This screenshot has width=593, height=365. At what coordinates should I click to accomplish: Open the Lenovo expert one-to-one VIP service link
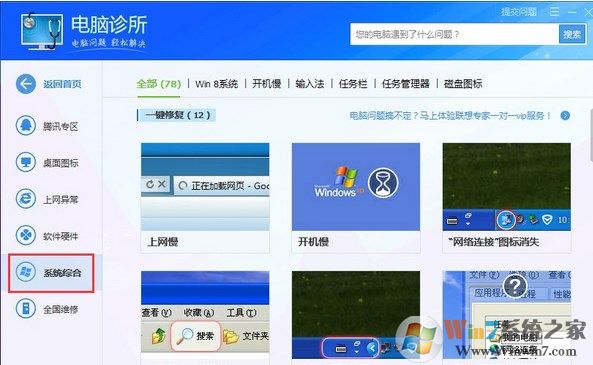pyautogui.click(x=450, y=115)
